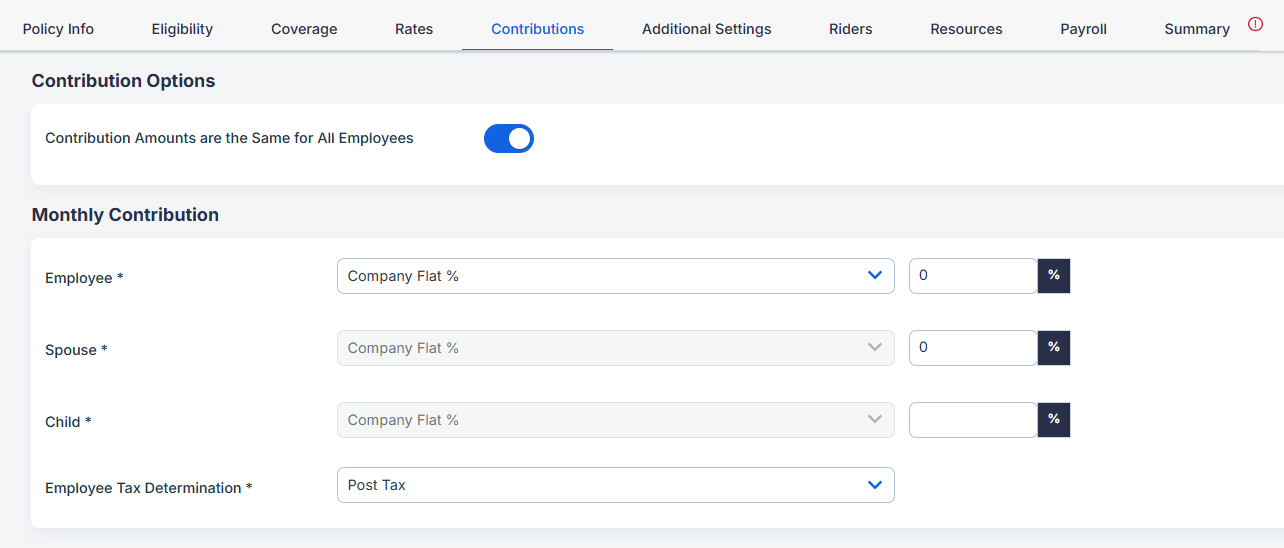The height and width of the screenshot is (548, 1284).
Task: Expand the Employee Tax Determination dropdown
Action: [x=616, y=485]
